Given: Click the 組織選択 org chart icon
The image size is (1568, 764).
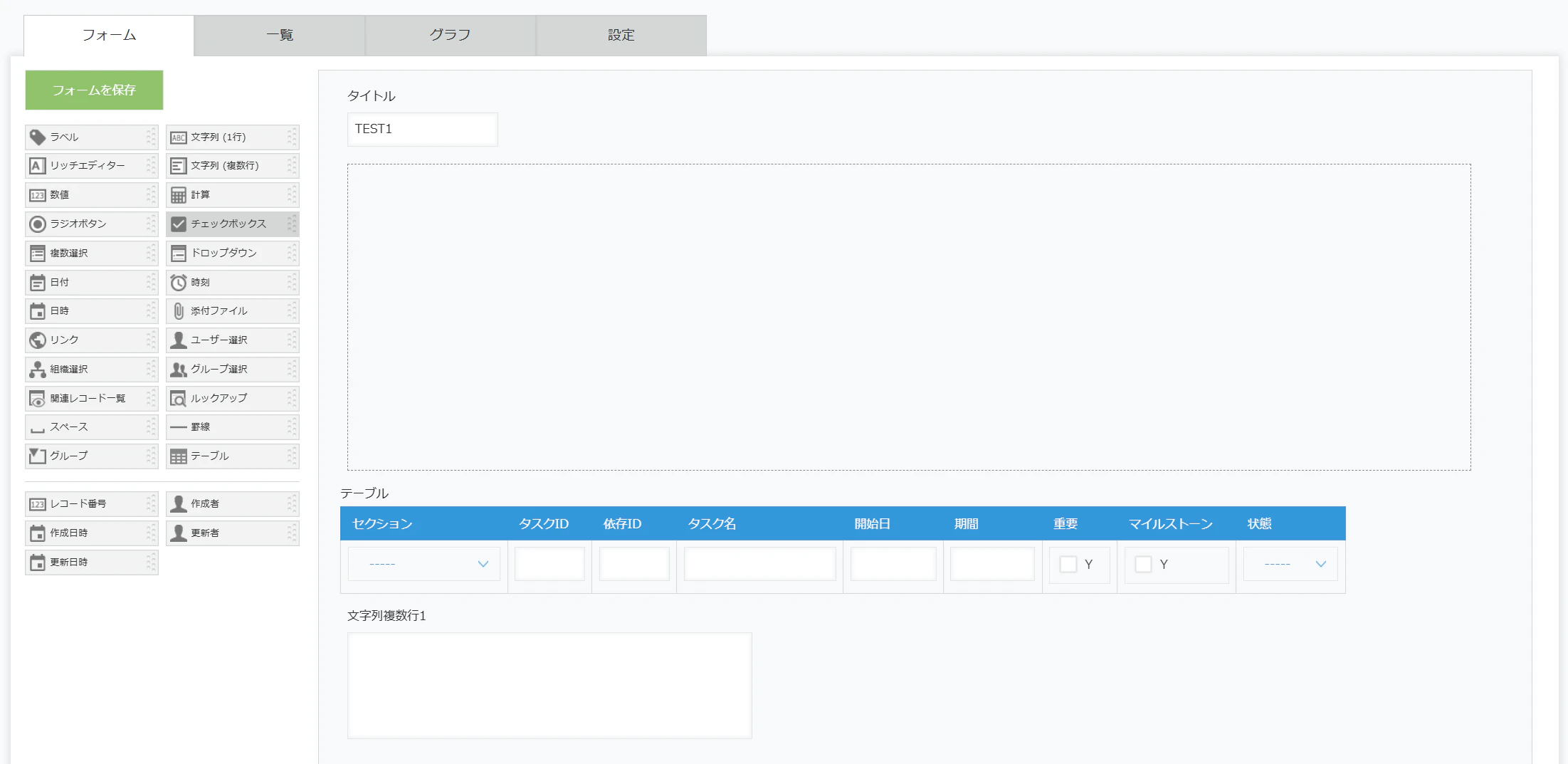Looking at the screenshot, I should [38, 370].
